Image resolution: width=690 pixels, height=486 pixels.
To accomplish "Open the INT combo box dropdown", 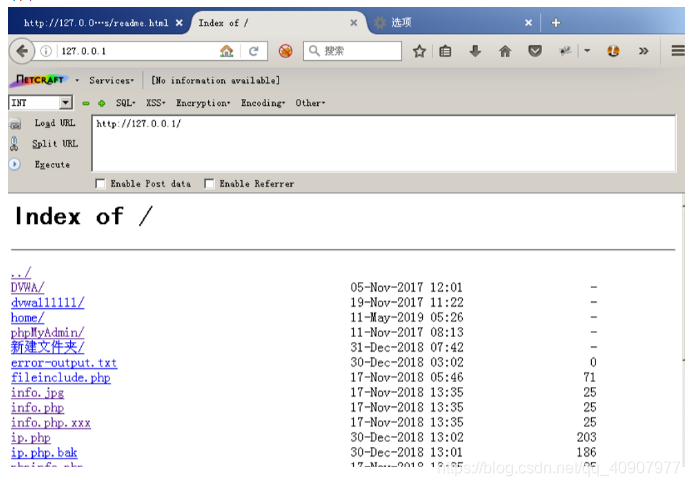I will pos(65,103).
